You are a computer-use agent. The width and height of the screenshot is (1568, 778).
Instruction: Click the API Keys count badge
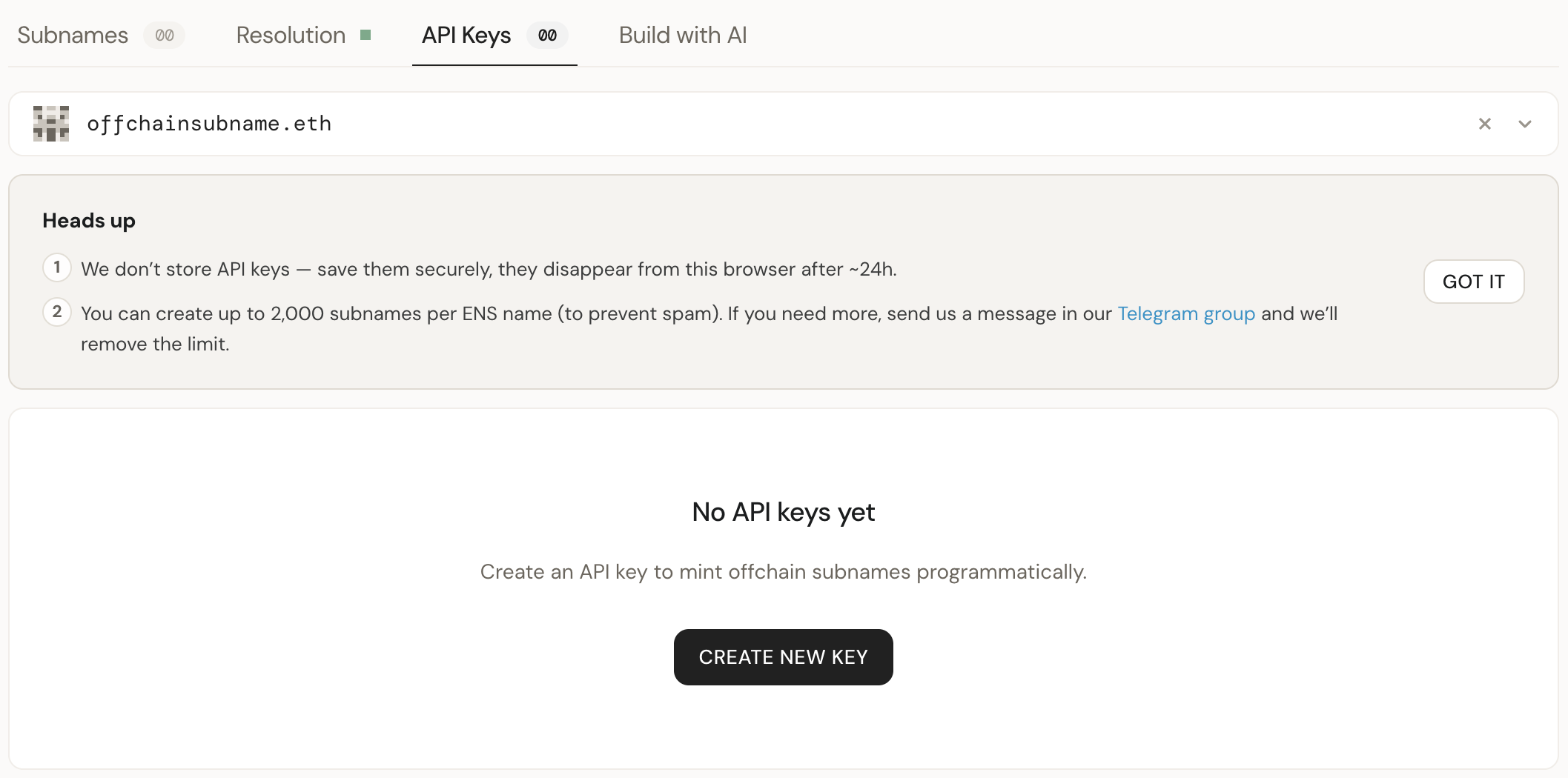[x=547, y=36]
